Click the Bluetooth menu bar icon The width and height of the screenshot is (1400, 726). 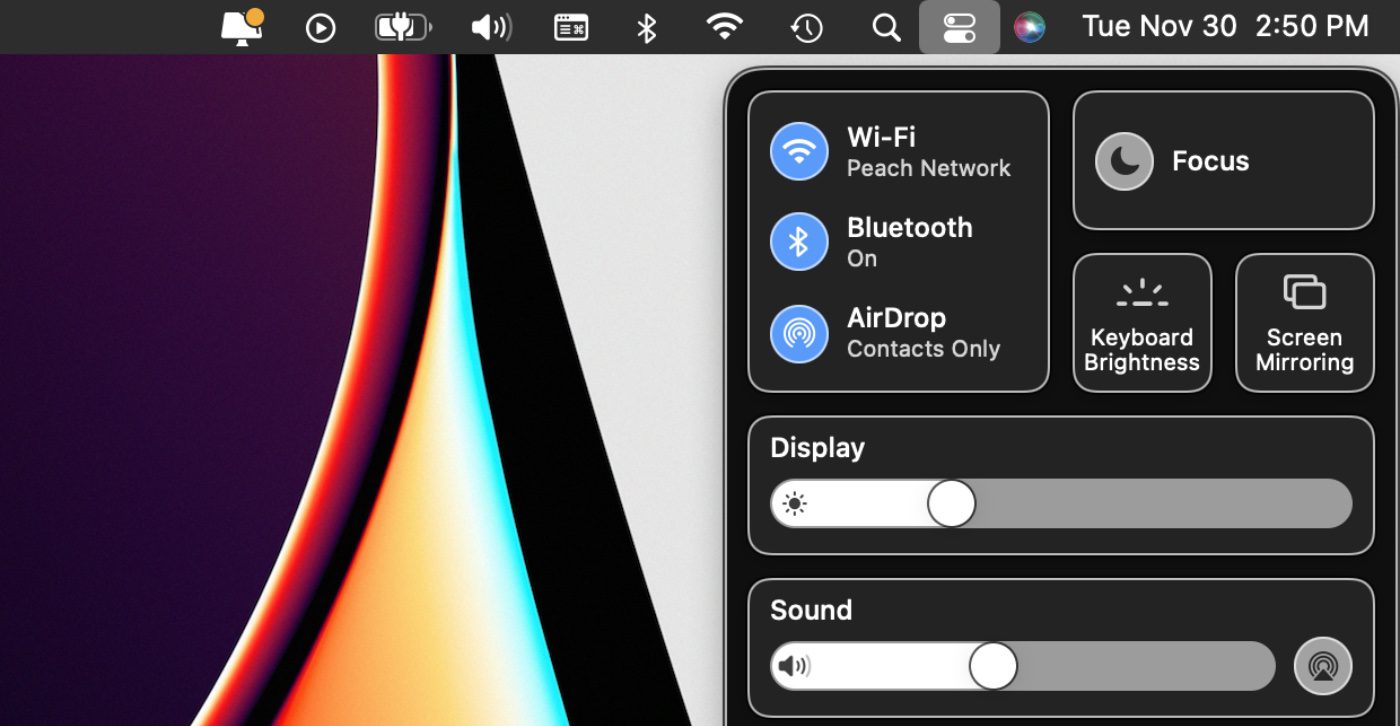[x=647, y=27]
